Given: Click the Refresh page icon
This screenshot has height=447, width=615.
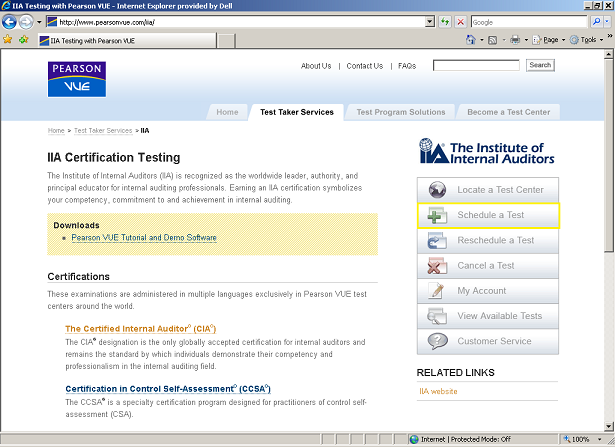Looking at the screenshot, I should tap(444, 21).
